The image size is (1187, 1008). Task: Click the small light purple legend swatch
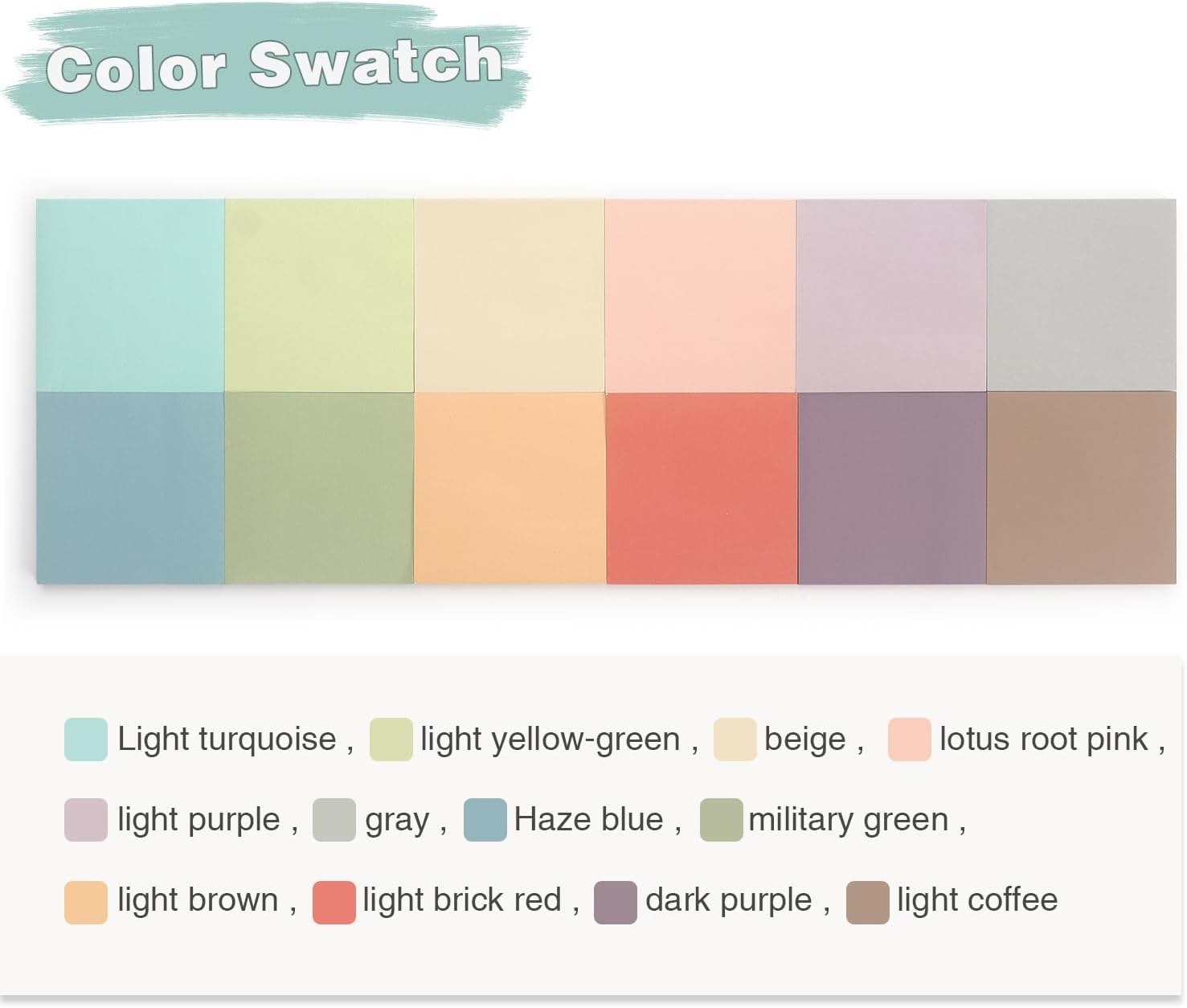[86, 820]
